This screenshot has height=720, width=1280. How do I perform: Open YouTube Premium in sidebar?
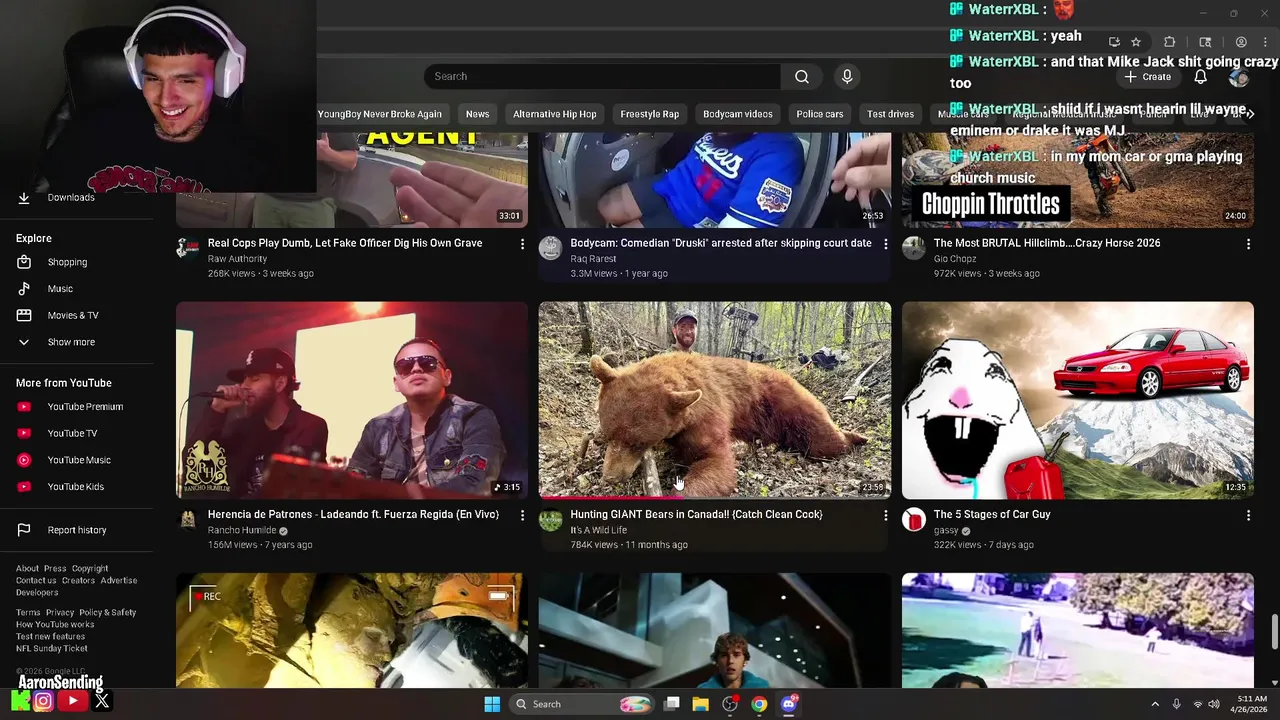85,407
